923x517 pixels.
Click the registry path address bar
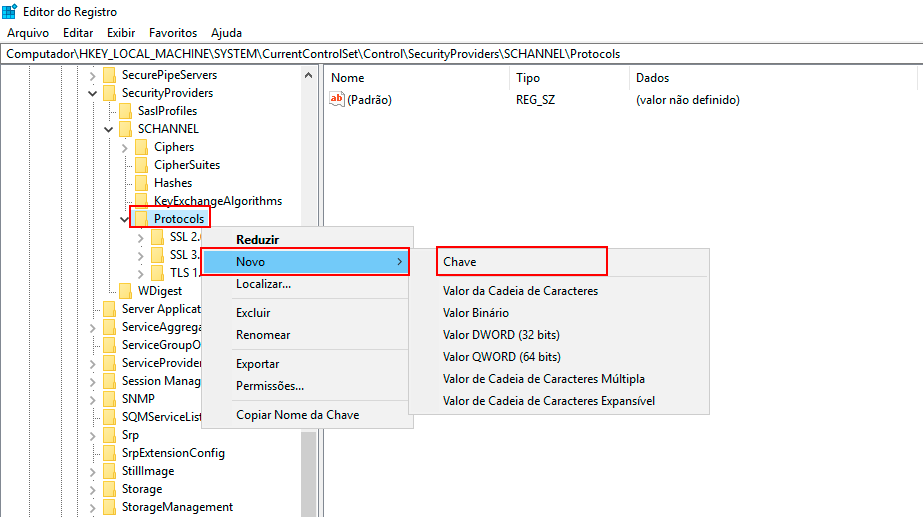[x=460, y=53]
